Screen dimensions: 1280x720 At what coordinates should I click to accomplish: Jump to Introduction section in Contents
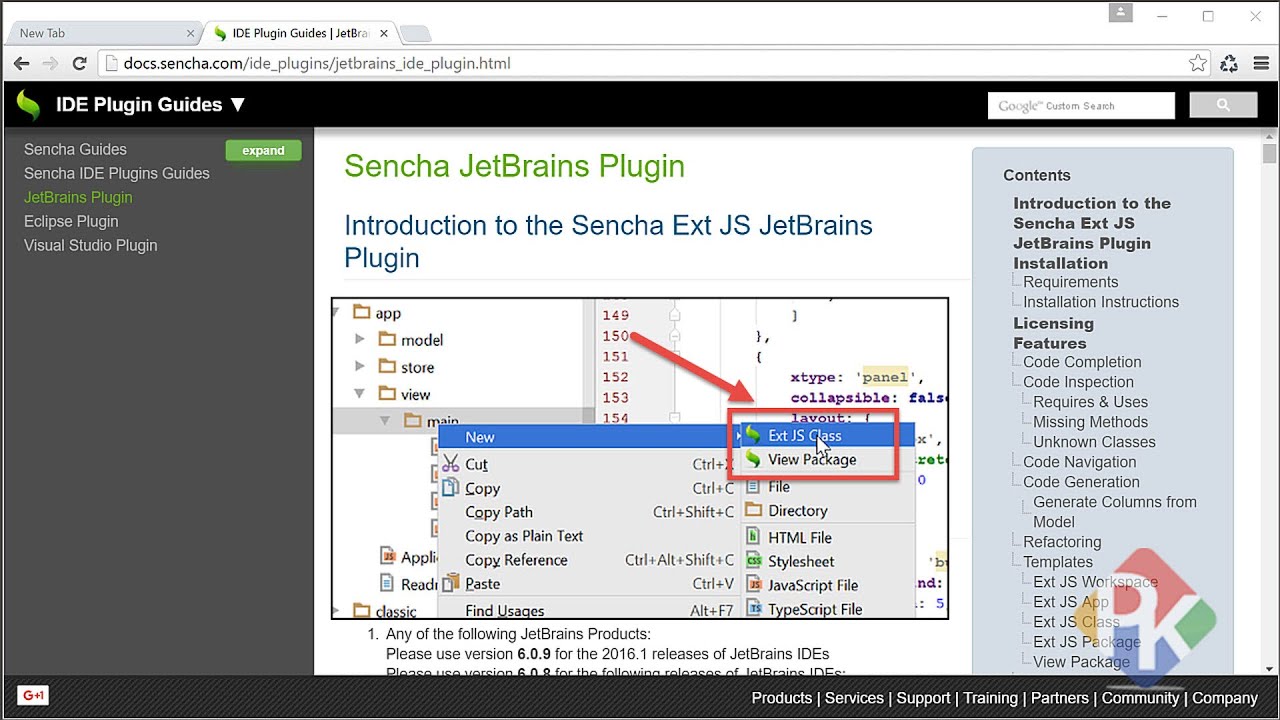pos(1092,223)
